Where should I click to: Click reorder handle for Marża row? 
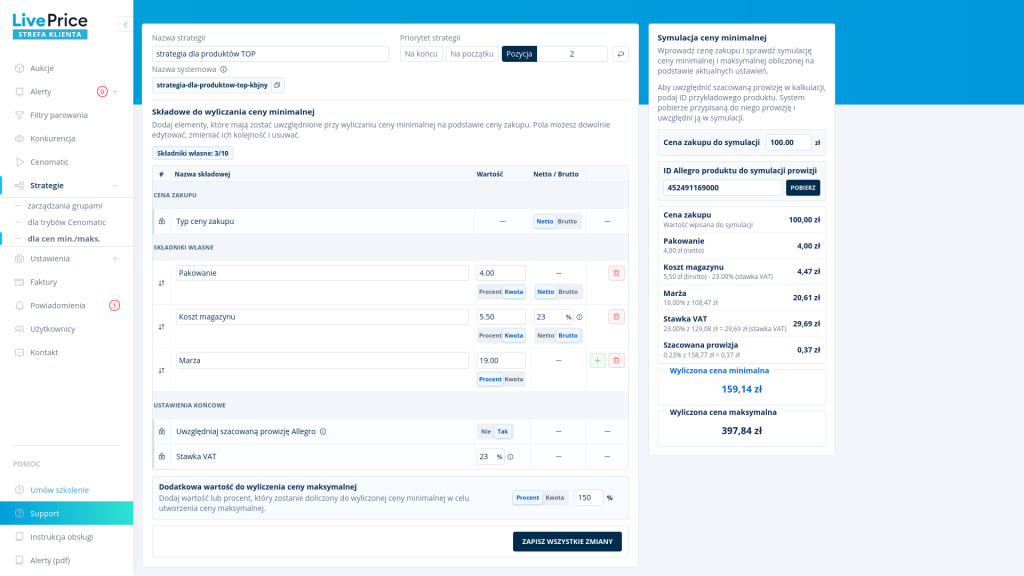[x=161, y=370]
